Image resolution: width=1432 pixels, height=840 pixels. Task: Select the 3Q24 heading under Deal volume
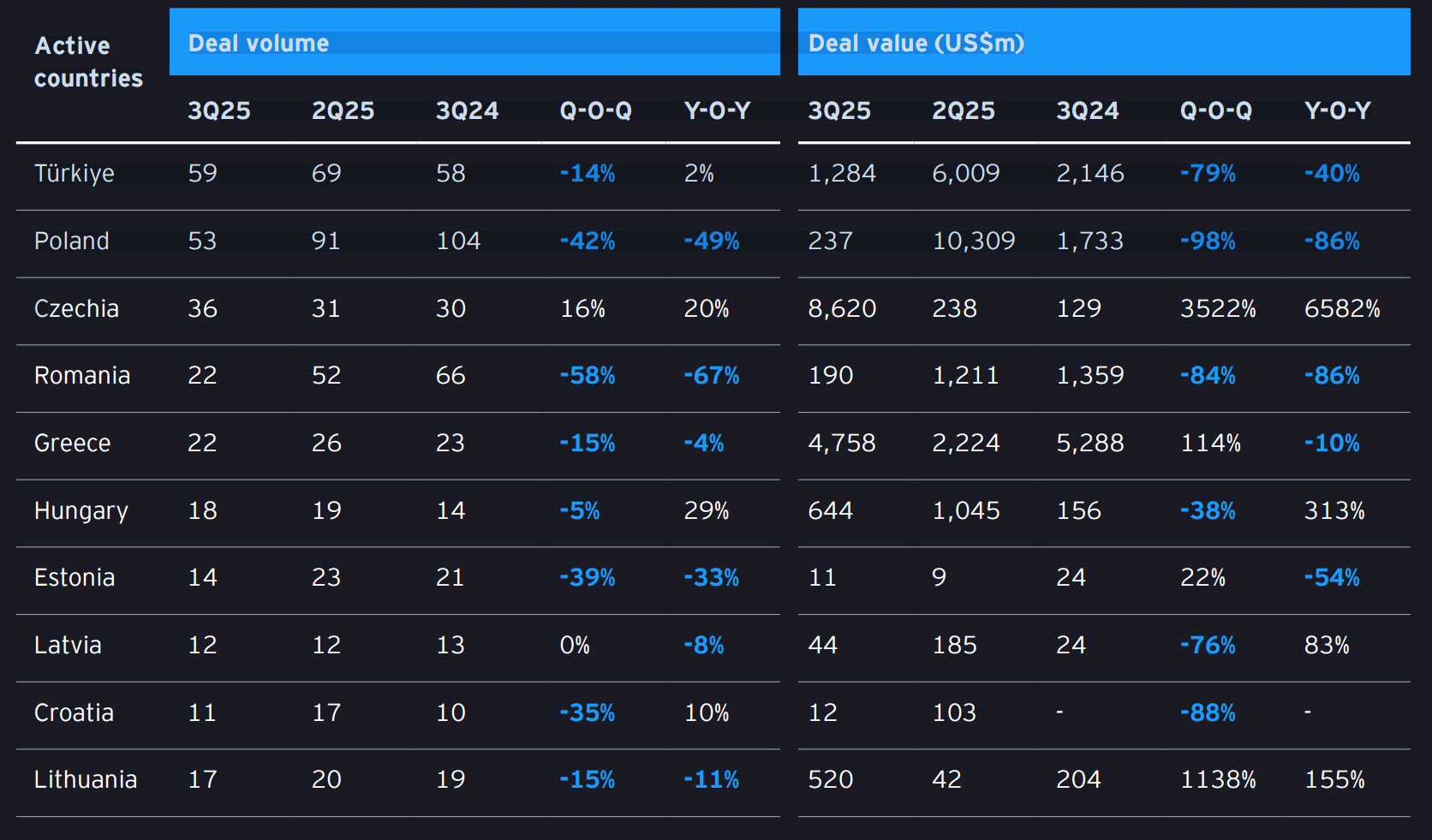click(468, 111)
